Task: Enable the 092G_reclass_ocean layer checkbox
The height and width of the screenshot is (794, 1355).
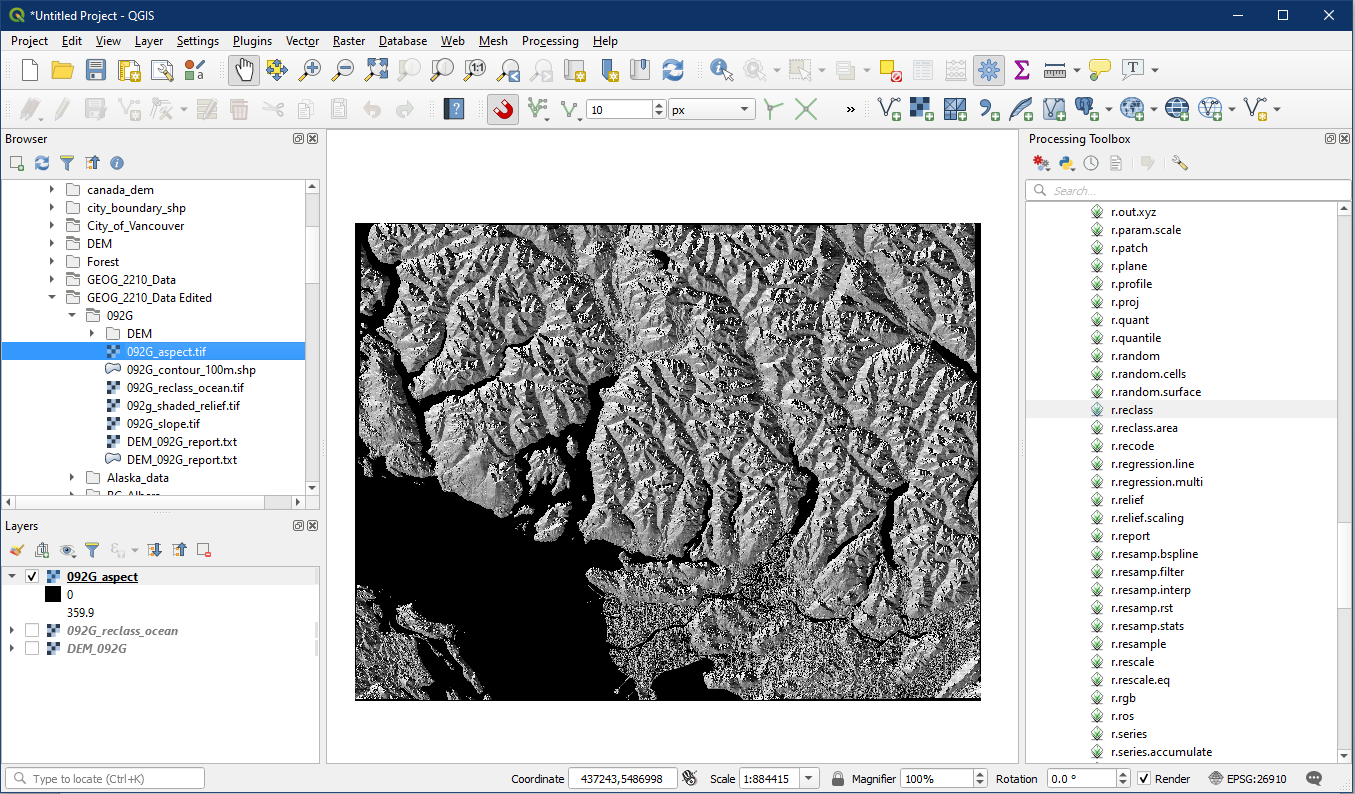Action: 32,631
